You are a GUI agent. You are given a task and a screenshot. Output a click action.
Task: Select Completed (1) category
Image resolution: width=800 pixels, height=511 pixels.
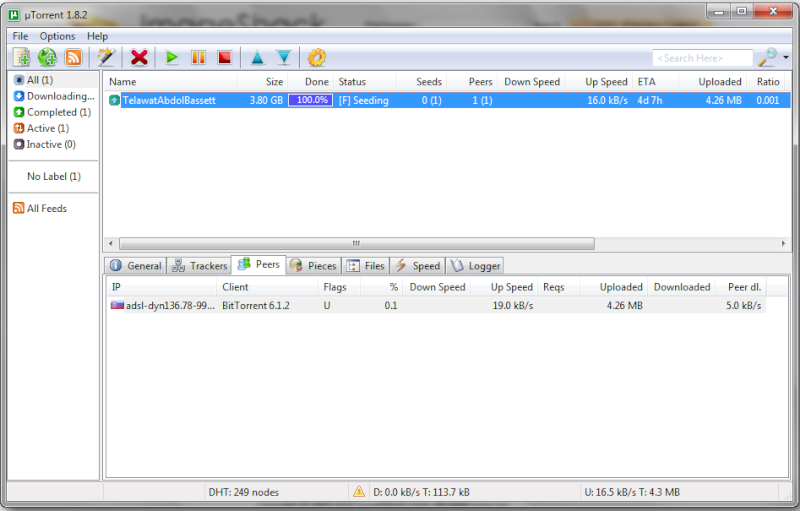coord(53,112)
